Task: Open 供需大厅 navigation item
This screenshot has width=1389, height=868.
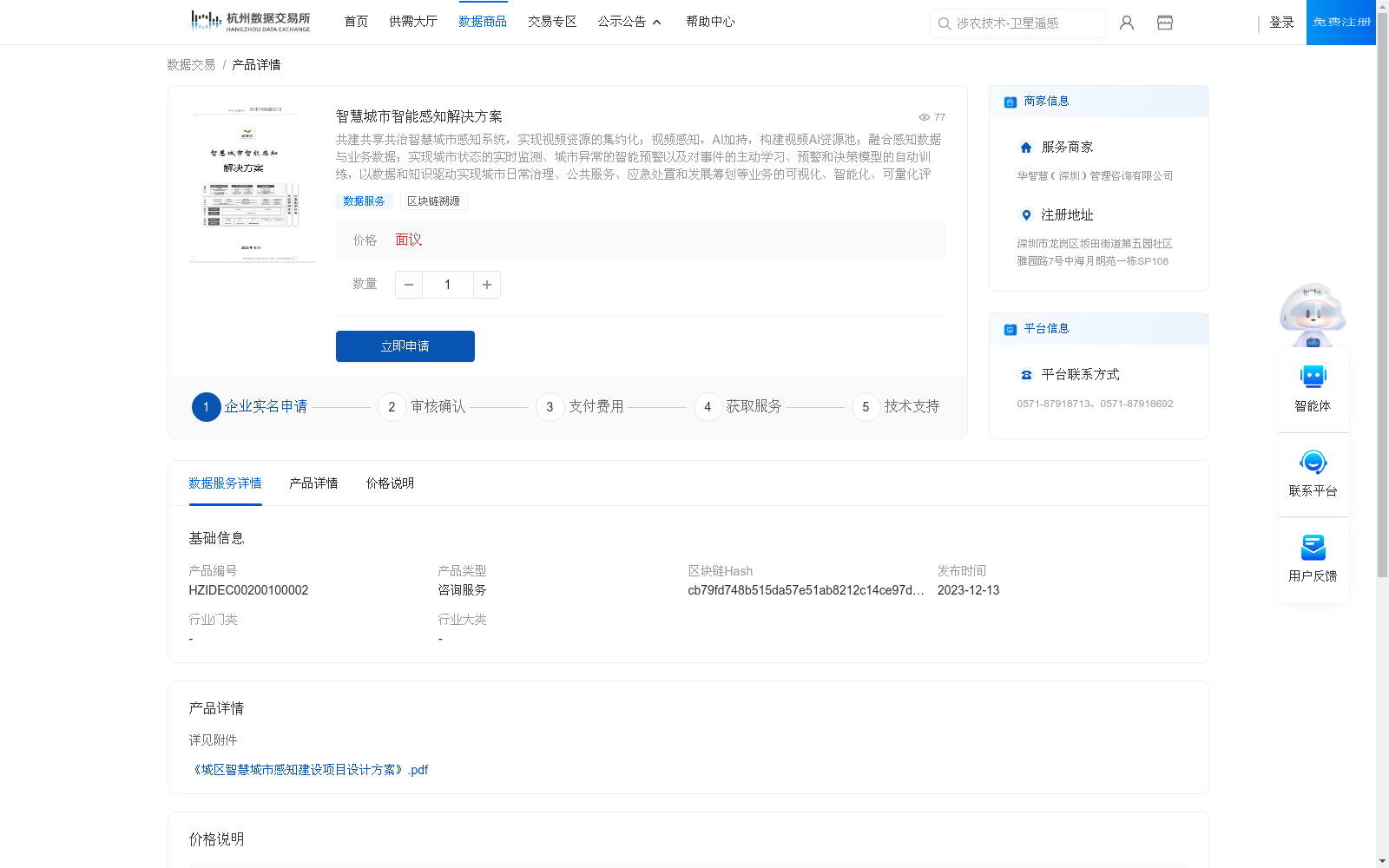Action: pos(413,22)
